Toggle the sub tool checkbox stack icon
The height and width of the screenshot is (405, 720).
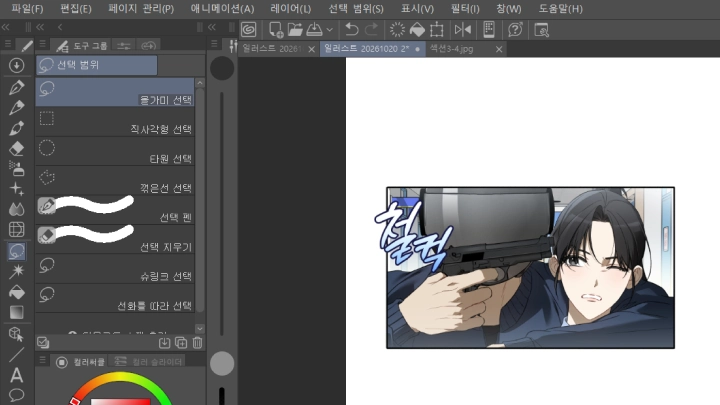click(x=43, y=343)
